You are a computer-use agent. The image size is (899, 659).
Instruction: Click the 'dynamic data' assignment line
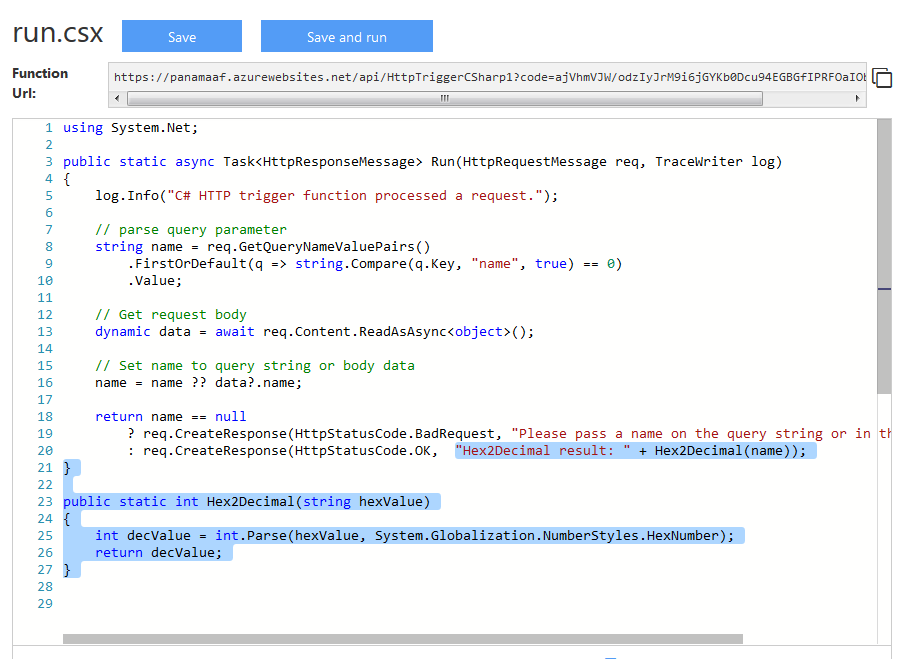(x=314, y=332)
